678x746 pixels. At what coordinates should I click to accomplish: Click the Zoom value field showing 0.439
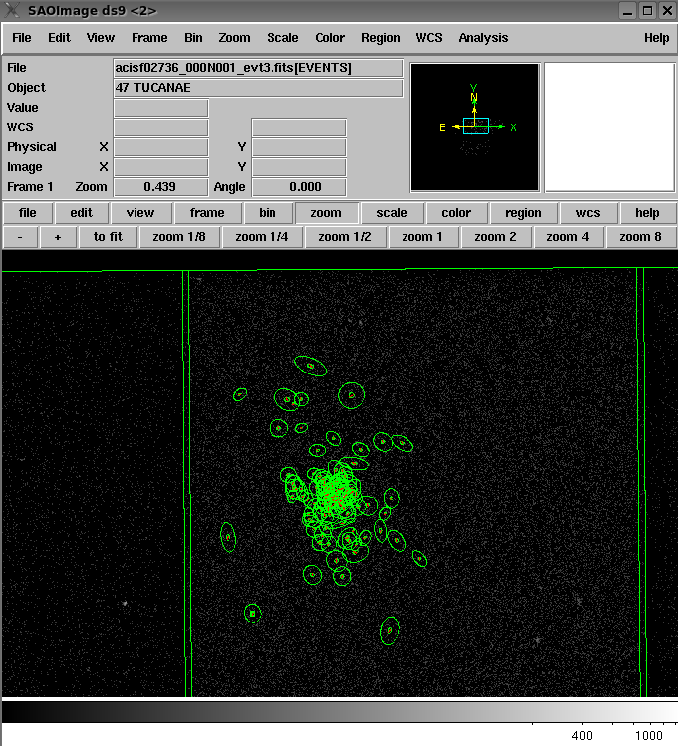coord(160,187)
